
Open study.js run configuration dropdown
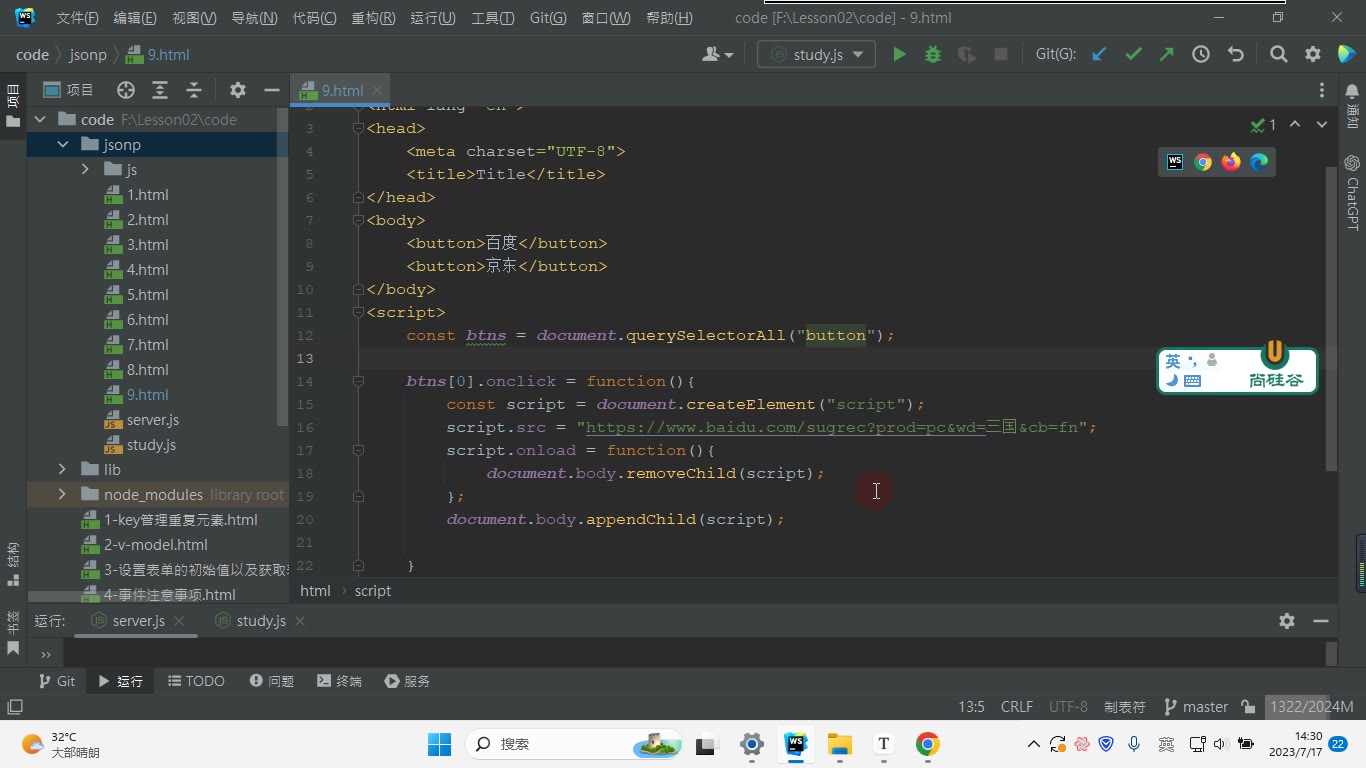(x=817, y=55)
